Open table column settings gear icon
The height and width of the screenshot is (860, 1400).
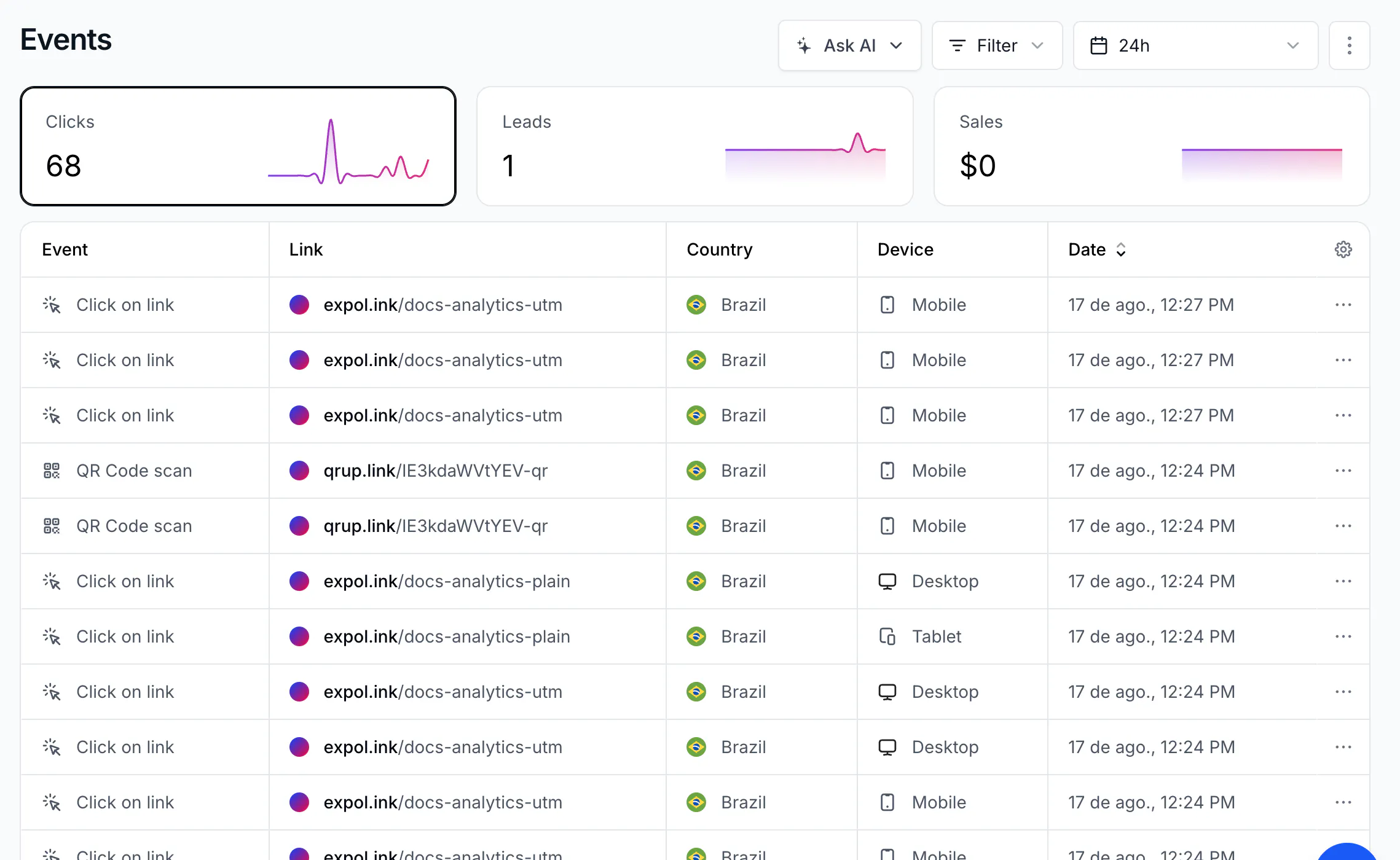click(1343, 249)
